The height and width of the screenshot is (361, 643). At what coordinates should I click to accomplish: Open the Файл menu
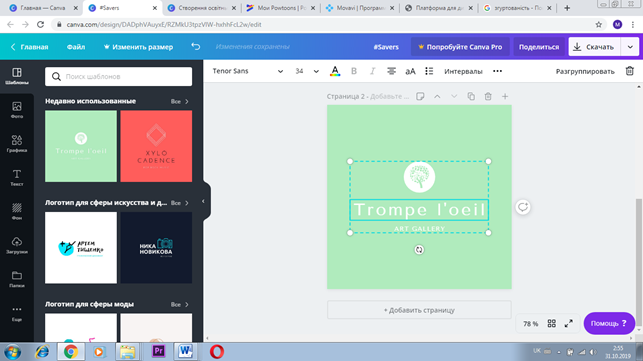pyautogui.click(x=76, y=47)
